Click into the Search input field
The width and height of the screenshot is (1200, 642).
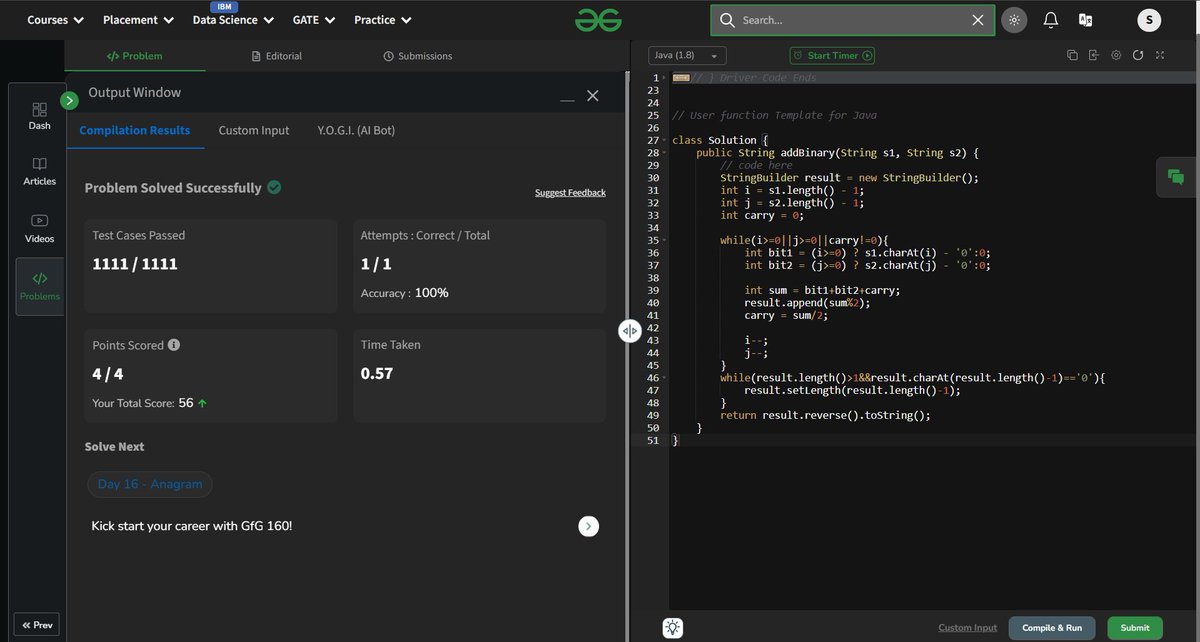(853, 20)
